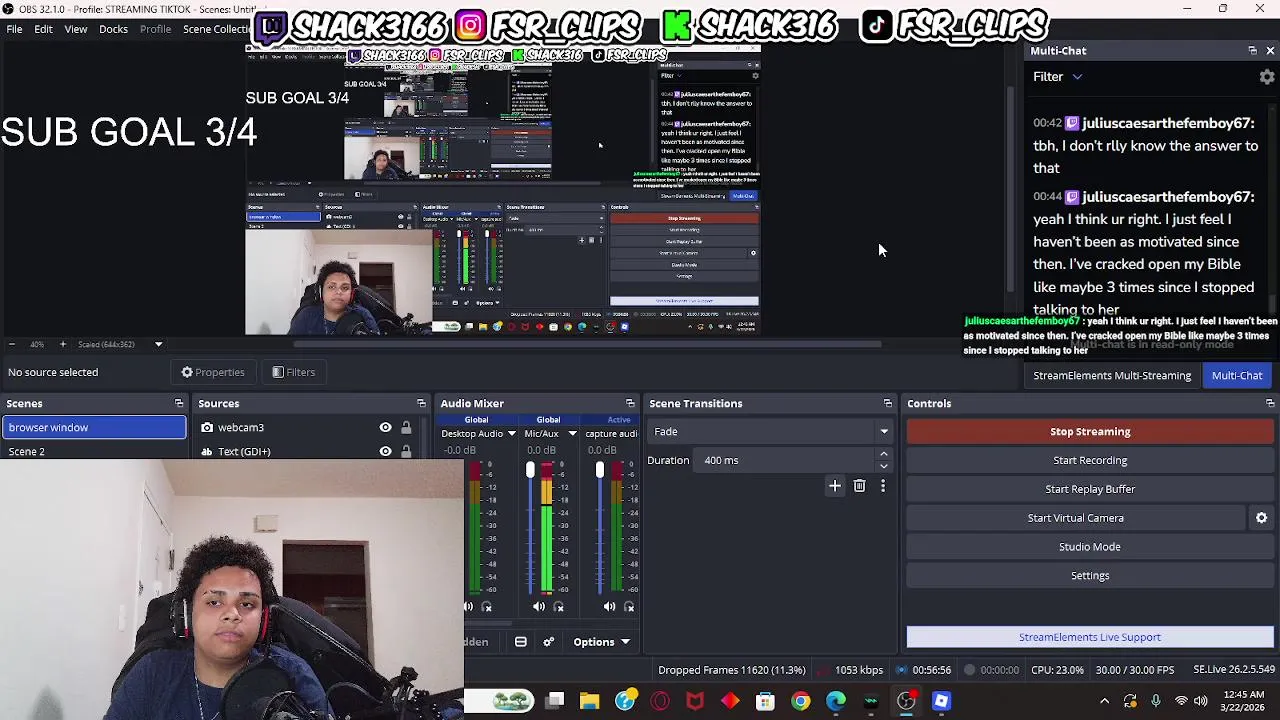Image resolution: width=1280 pixels, height=720 pixels.
Task: Open the preview scaling dropdown
Action: (x=158, y=344)
